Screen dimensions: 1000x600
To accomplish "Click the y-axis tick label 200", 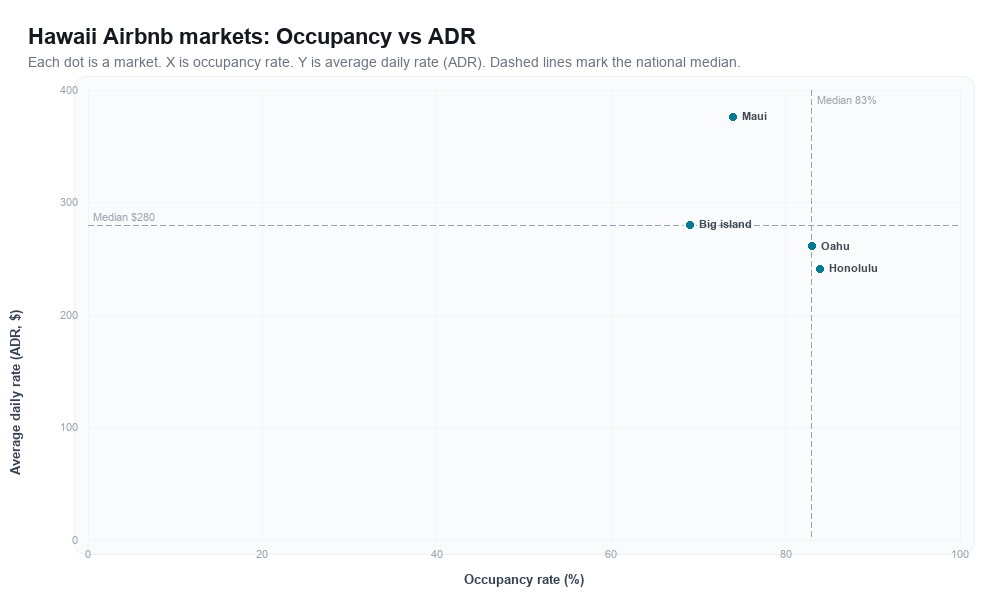I will [x=69, y=316].
